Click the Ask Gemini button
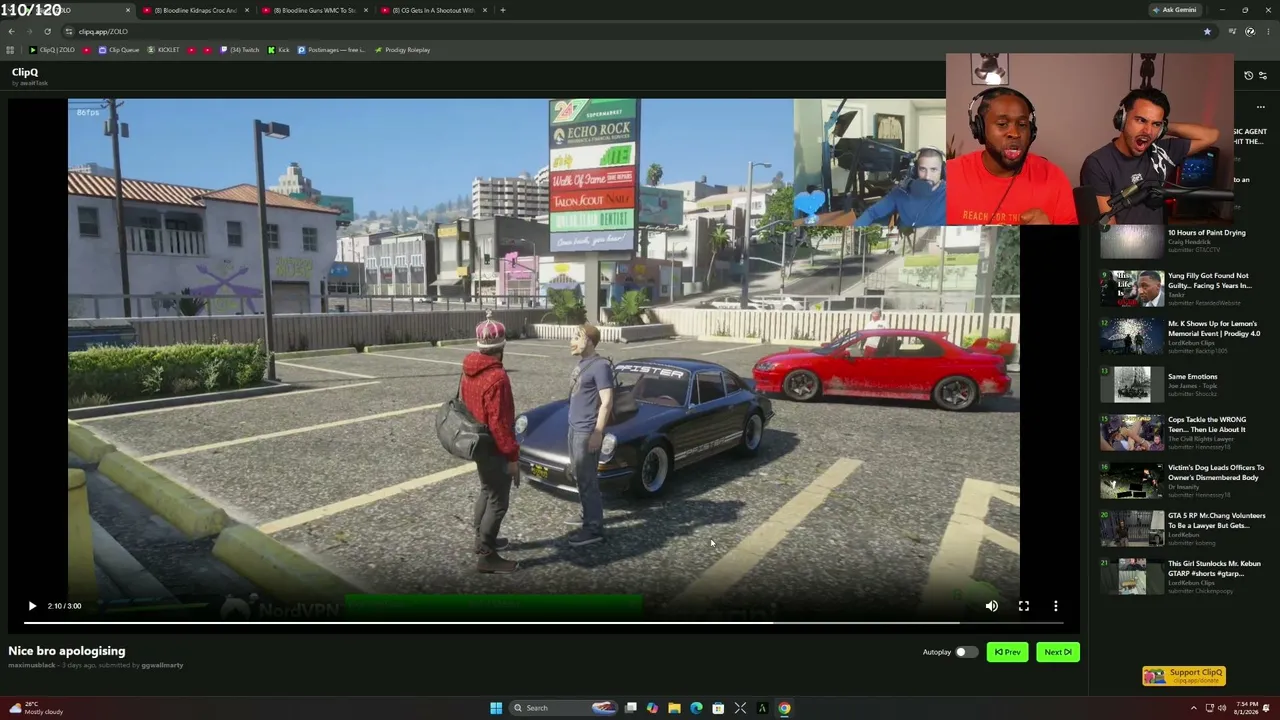This screenshot has width=1280, height=720. [x=1174, y=10]
